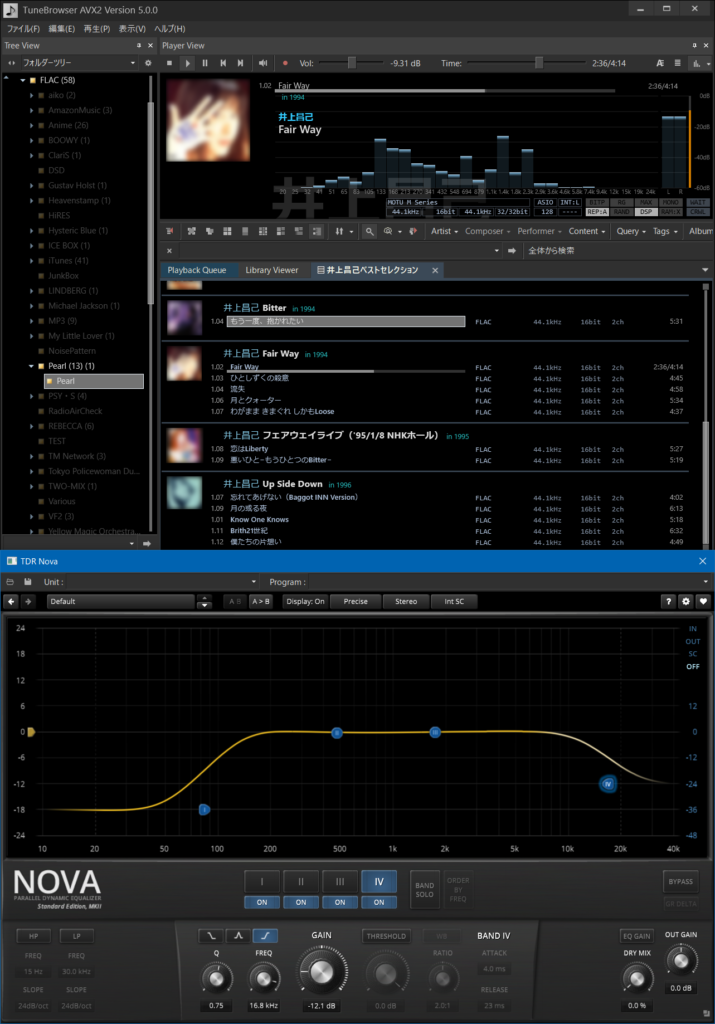This screenshot has height=1024, width=715.
Task: Click the BAND SOLO button
Action: click(424, 890)
